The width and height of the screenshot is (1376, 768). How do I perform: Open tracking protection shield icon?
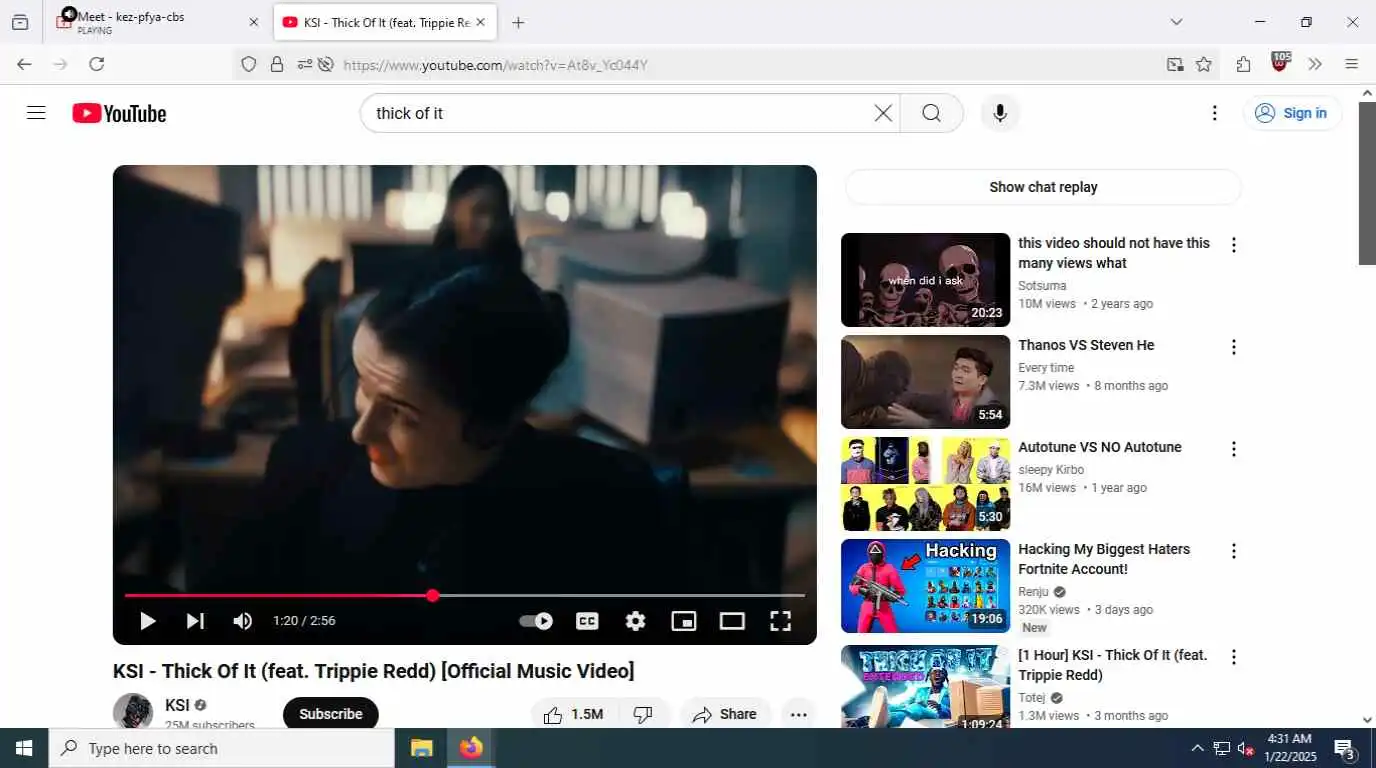pos(249,65)
